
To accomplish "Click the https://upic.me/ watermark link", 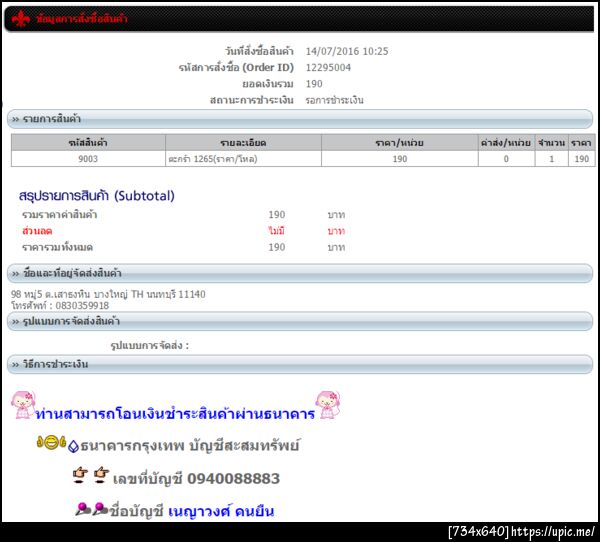I will tap(553, 531).
